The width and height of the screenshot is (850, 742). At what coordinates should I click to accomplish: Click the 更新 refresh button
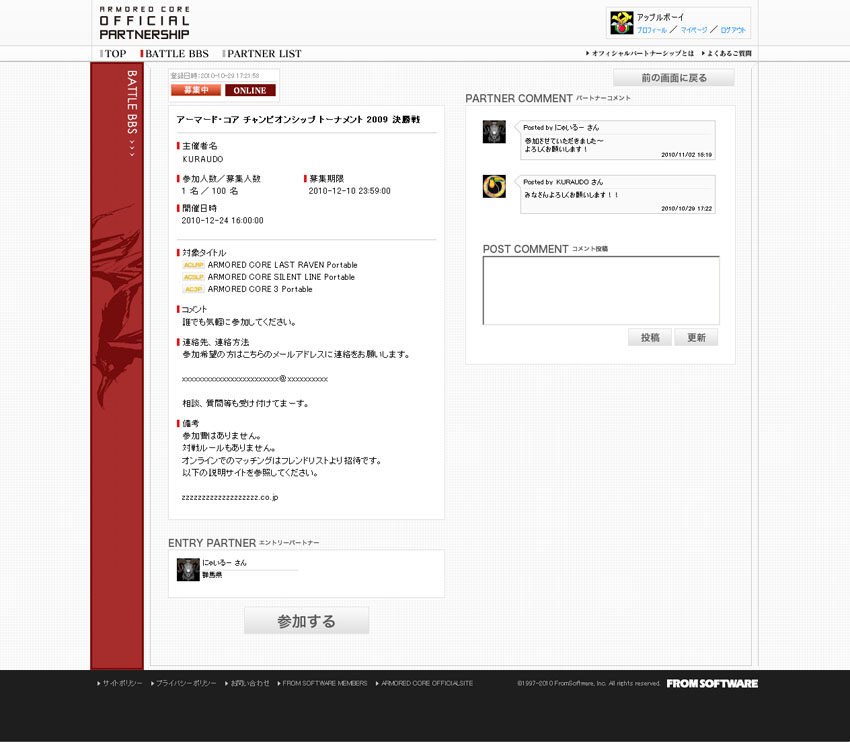pos(696,337)
